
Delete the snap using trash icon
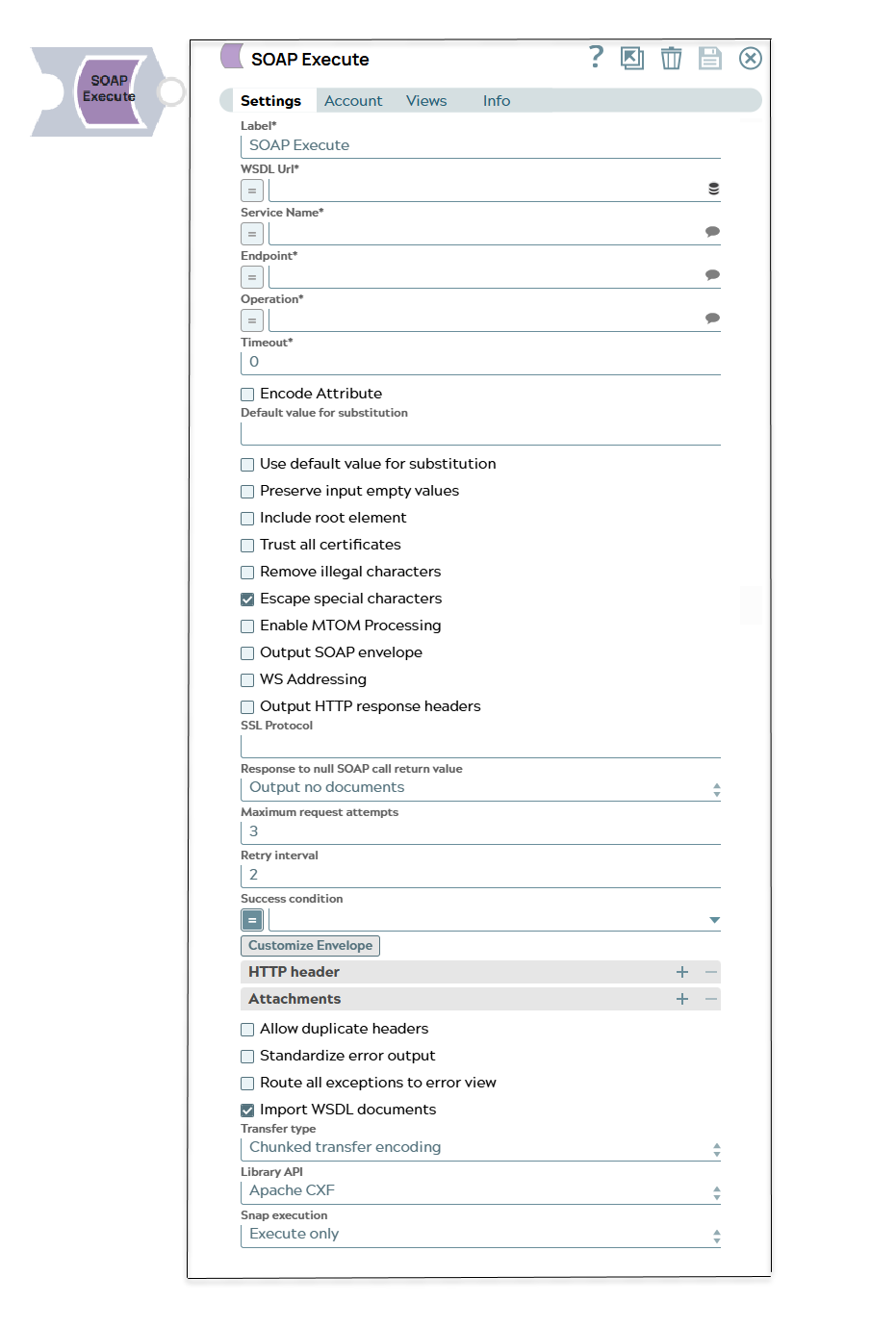671,59
